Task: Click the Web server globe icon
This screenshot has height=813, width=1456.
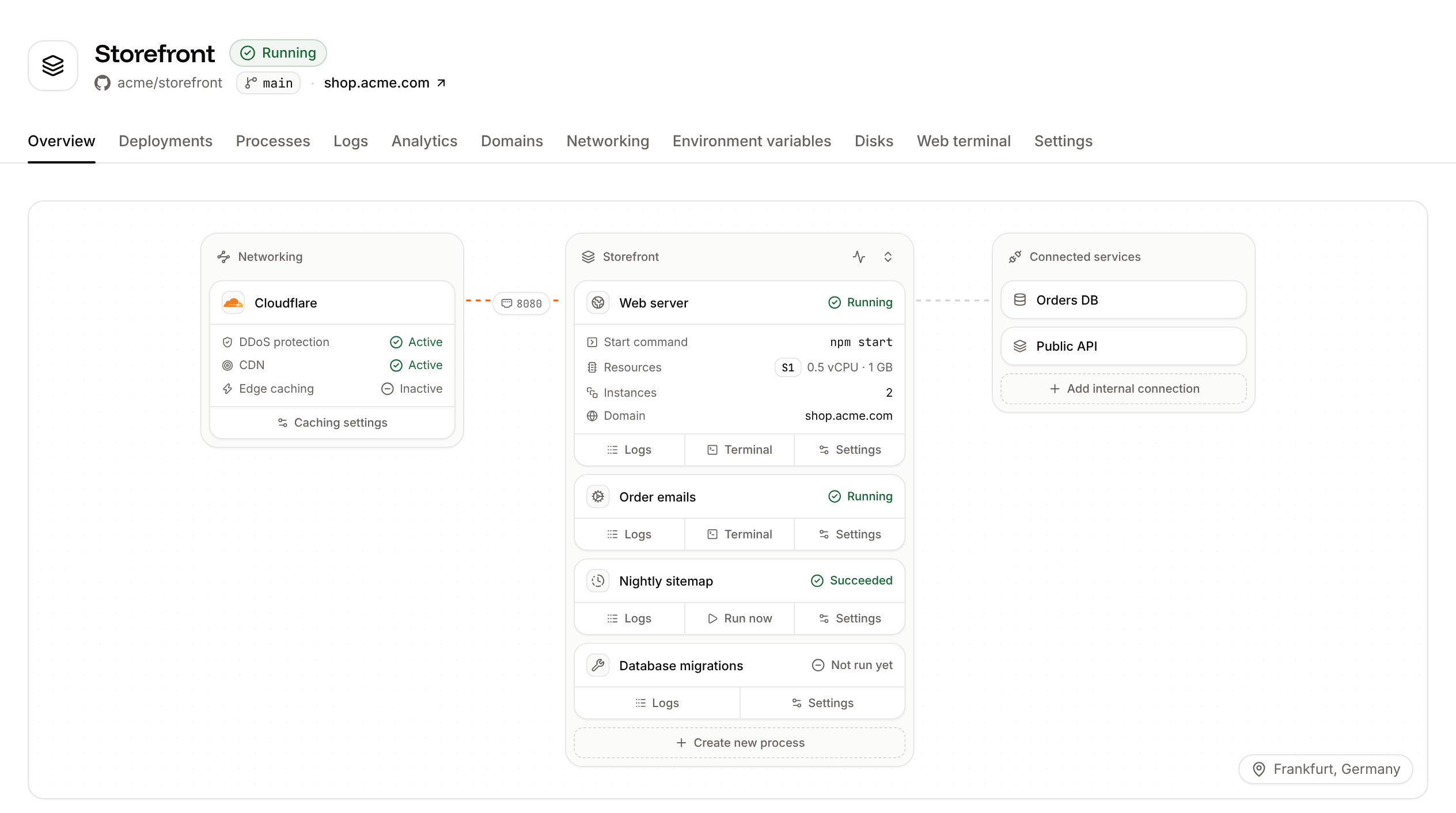Action: pyautogui.click(x=598, y=303)
